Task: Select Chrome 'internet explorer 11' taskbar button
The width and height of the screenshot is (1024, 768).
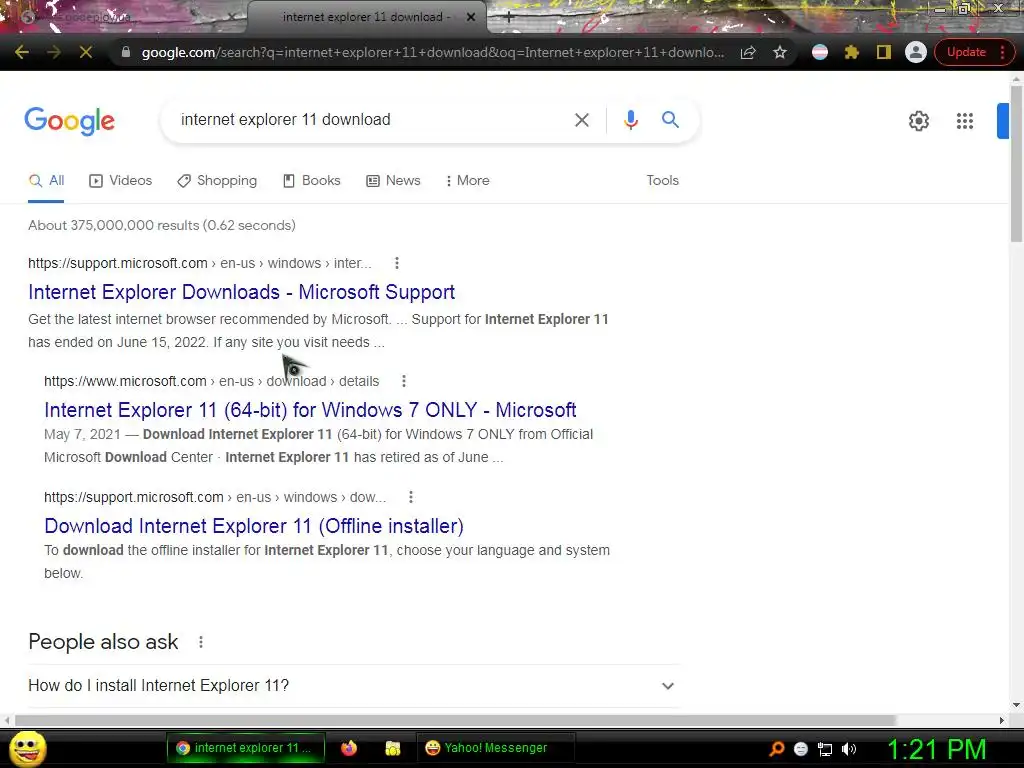Action: [x=245, y=748]
